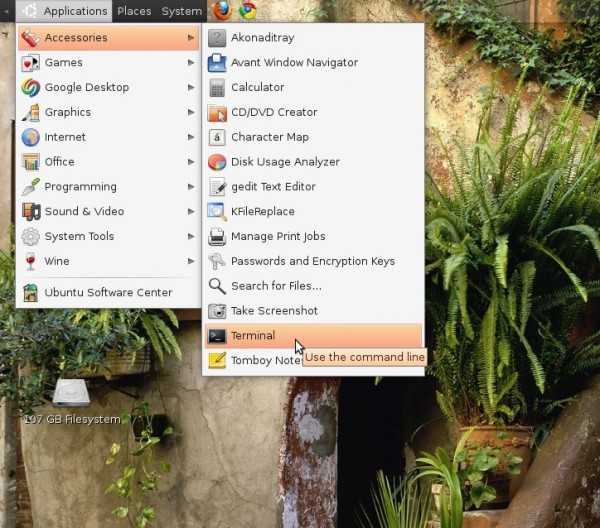The image size is (600, 528).
Task: Choose Take Screenshot entry
Action: (313, 311)
